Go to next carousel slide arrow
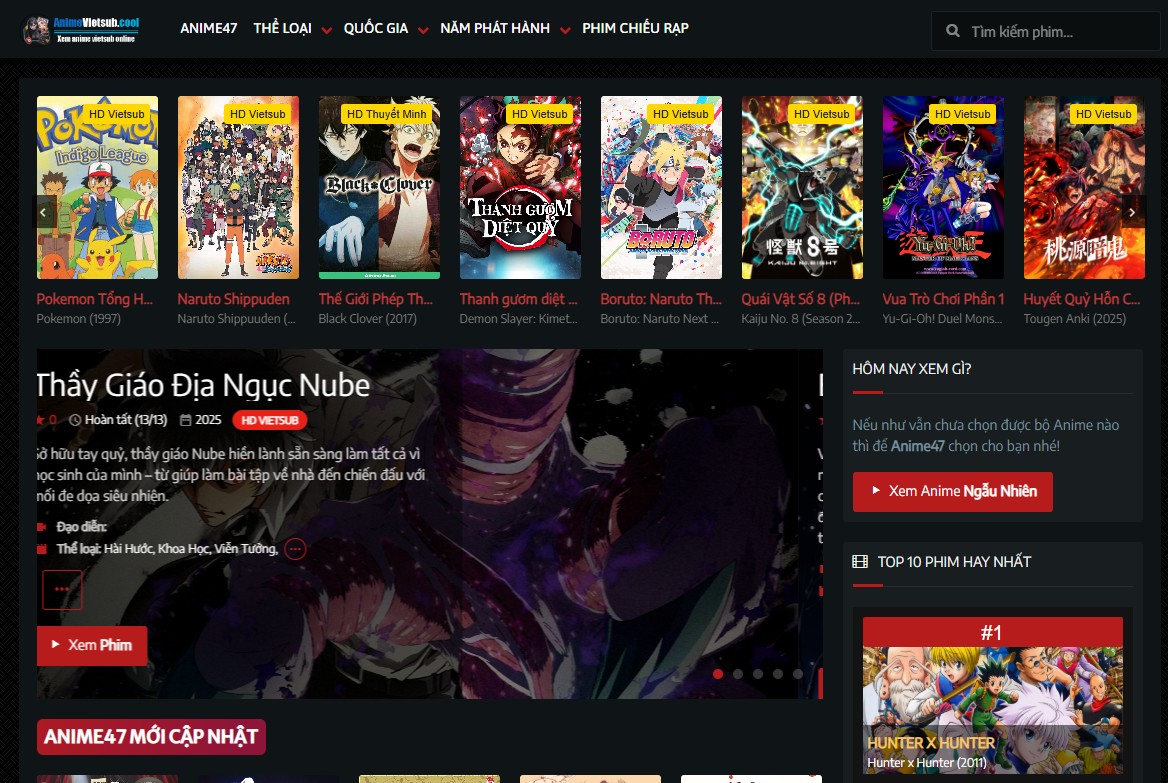 1132,212
